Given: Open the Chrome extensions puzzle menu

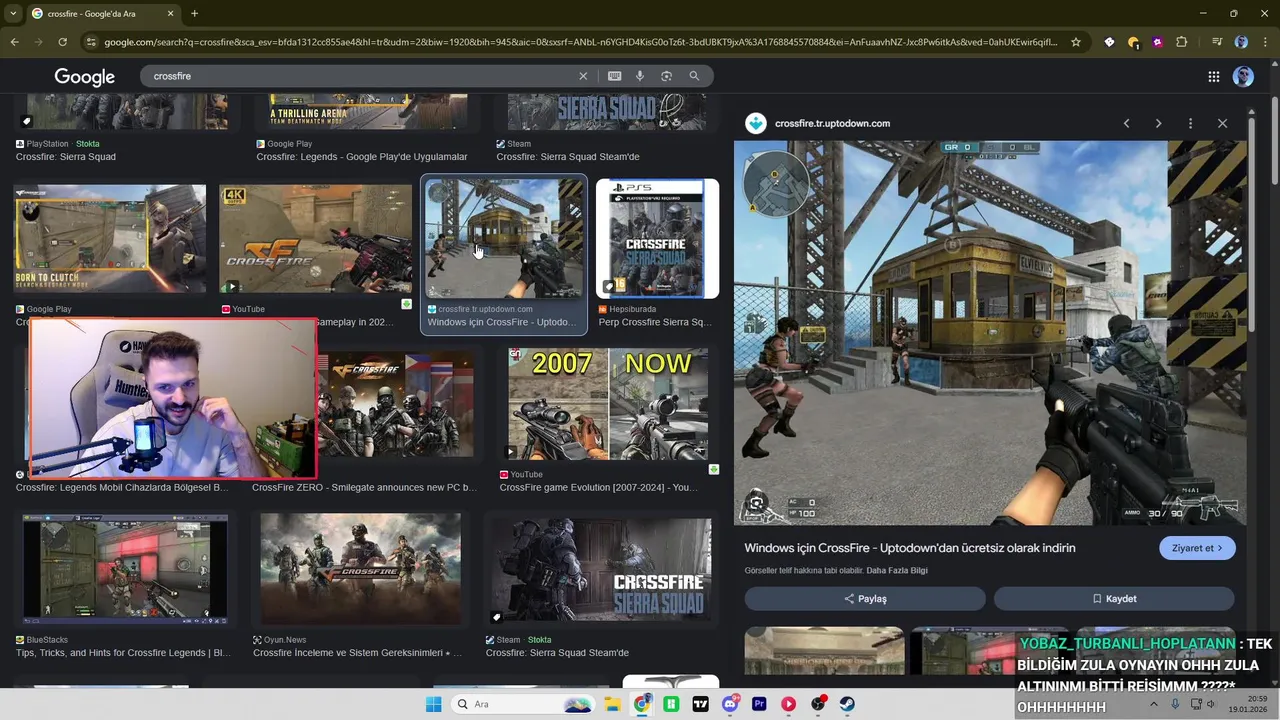Looking at the screenshot, I should click(x=1182, y=42).
